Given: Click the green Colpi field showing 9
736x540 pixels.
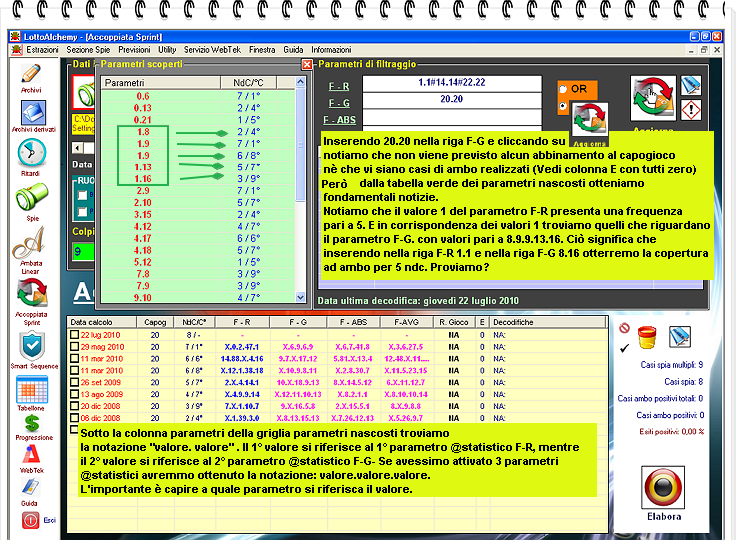Looking at the screenshot, I should click(x=84, y=251).
